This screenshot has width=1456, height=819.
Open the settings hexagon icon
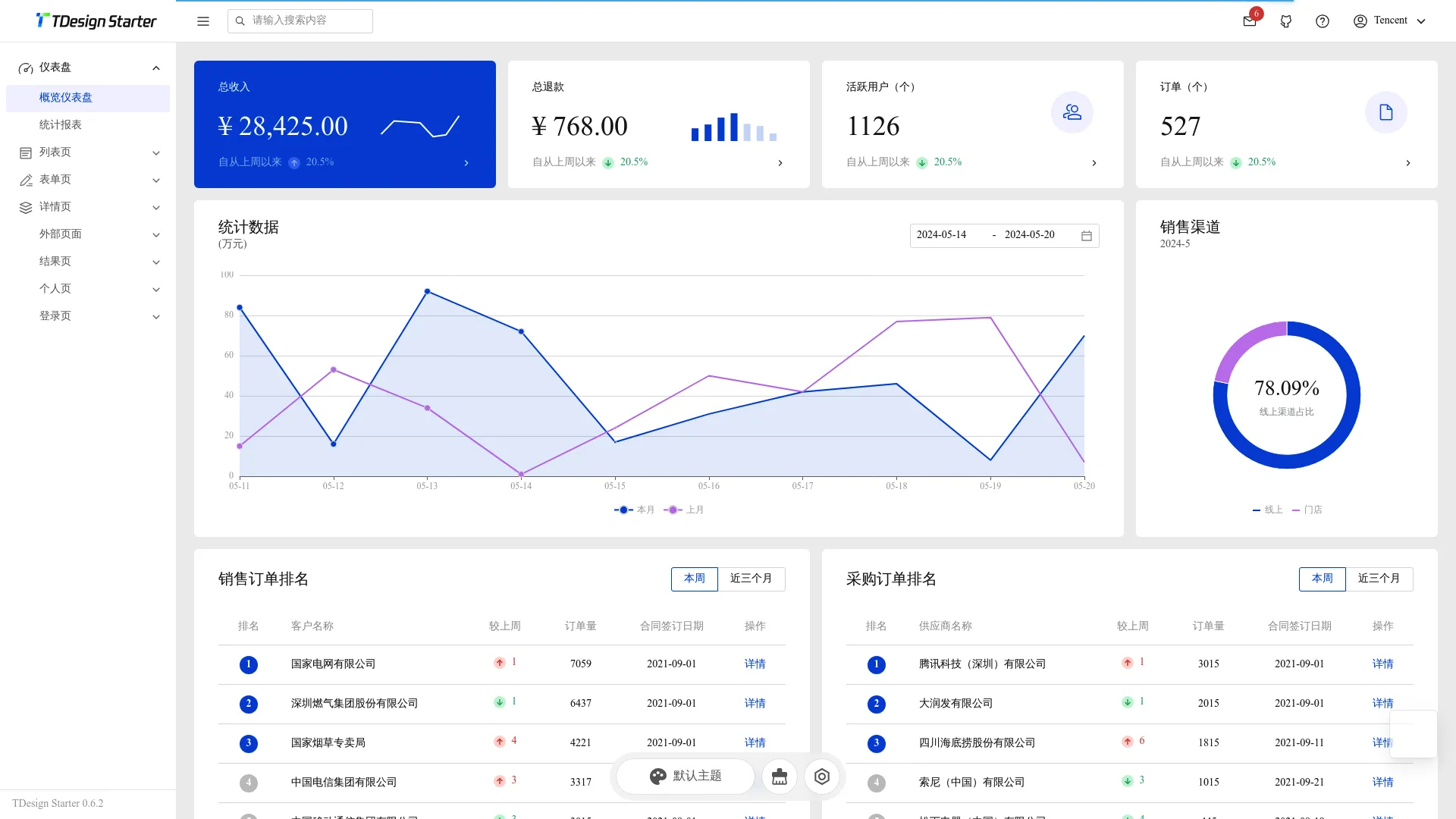coord(822,777)
